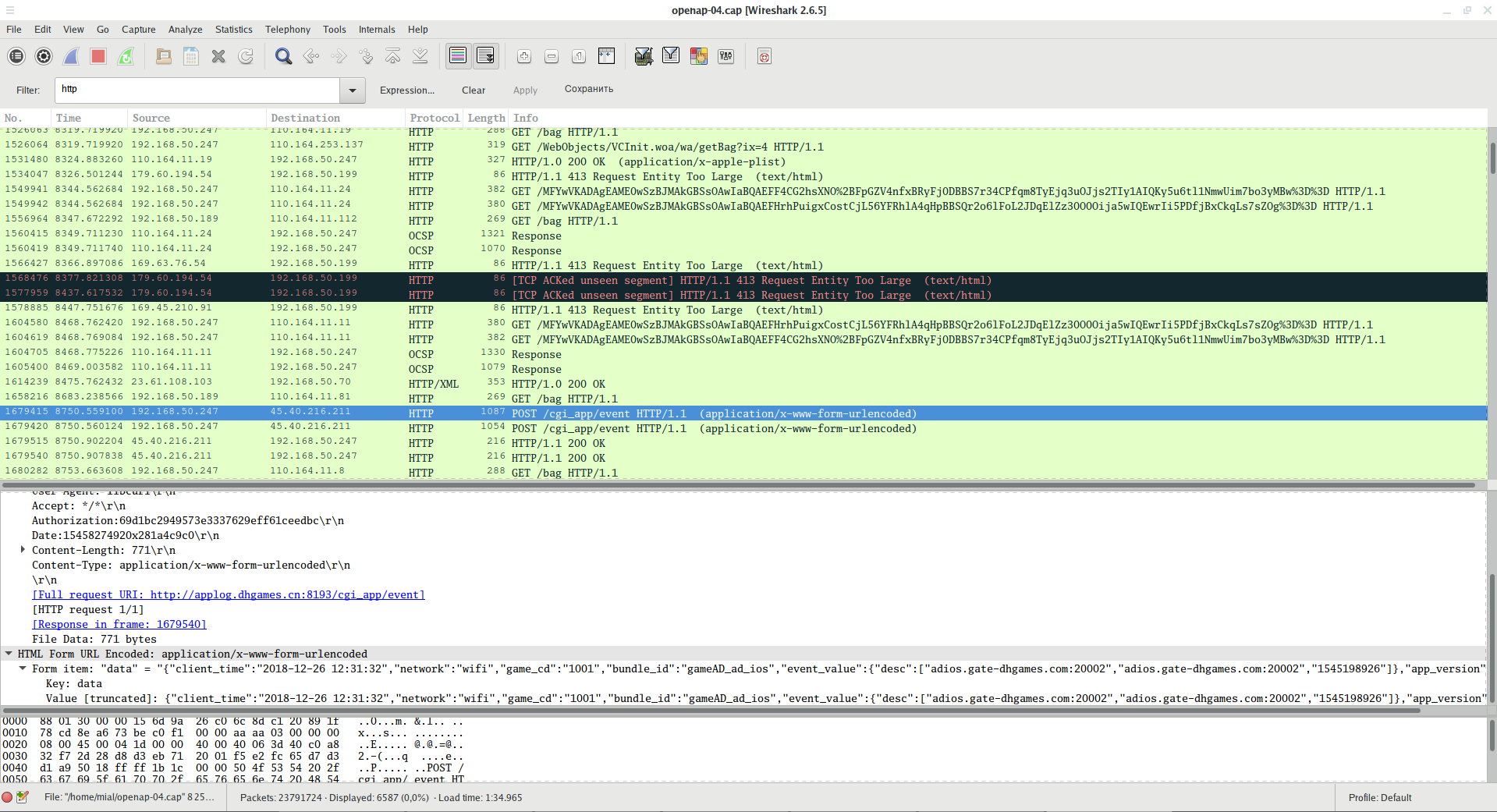
Task: Open the Statistics menu
Action: coord(233,30)
